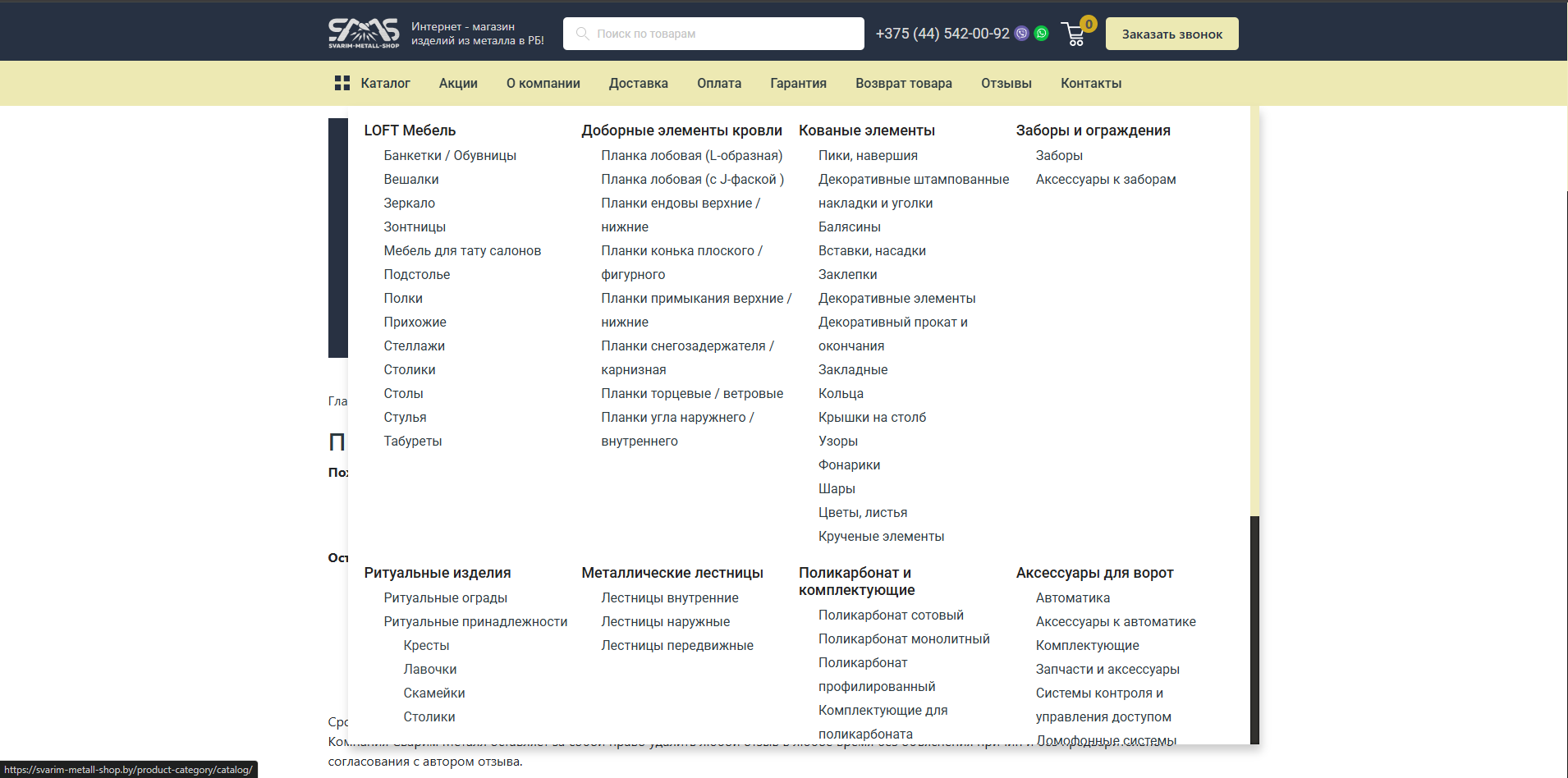The width and height of the screenshot is (1568, 778).
Task: Open the Контакты page
Action: coord(1091,83)
